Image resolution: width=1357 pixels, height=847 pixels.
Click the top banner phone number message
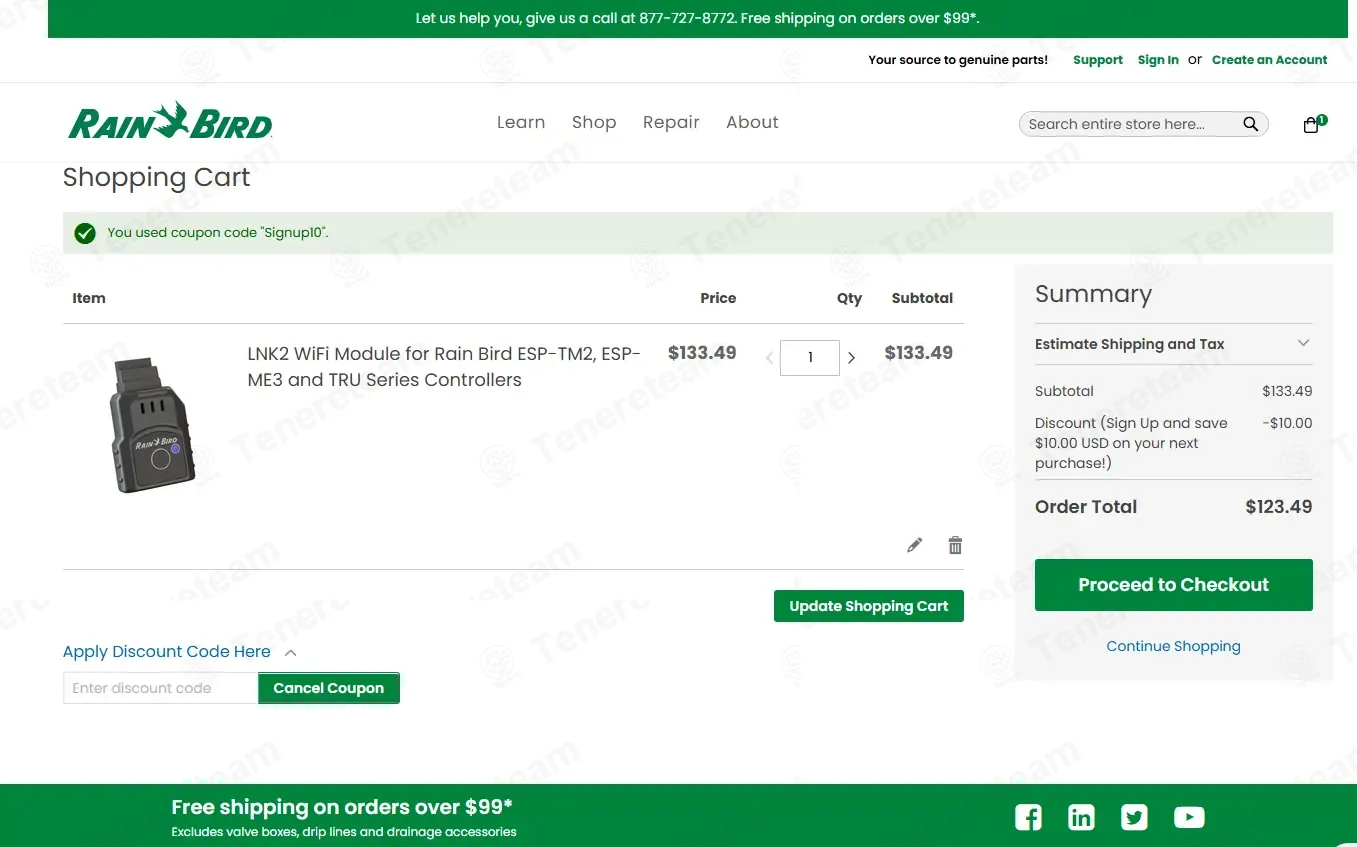[697, 19]
